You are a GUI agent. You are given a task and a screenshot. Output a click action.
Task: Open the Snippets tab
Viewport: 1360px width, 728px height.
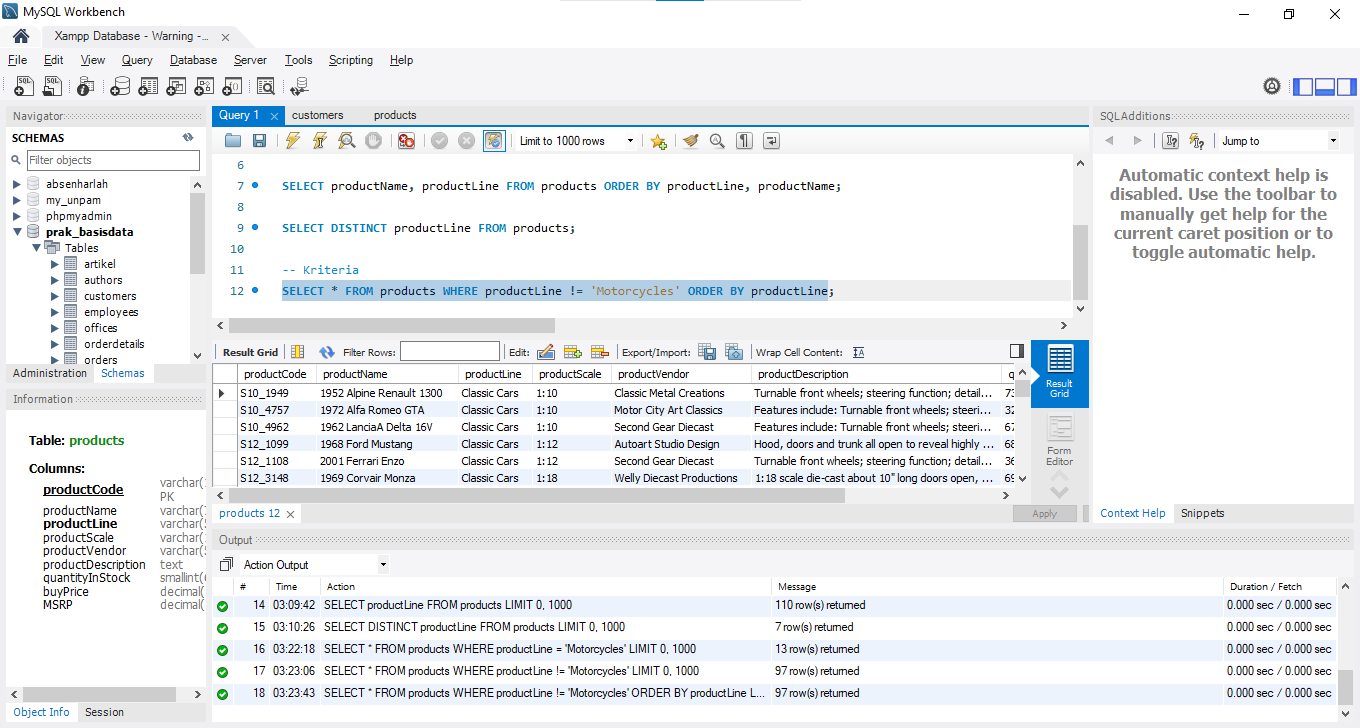pos(1202,513)
